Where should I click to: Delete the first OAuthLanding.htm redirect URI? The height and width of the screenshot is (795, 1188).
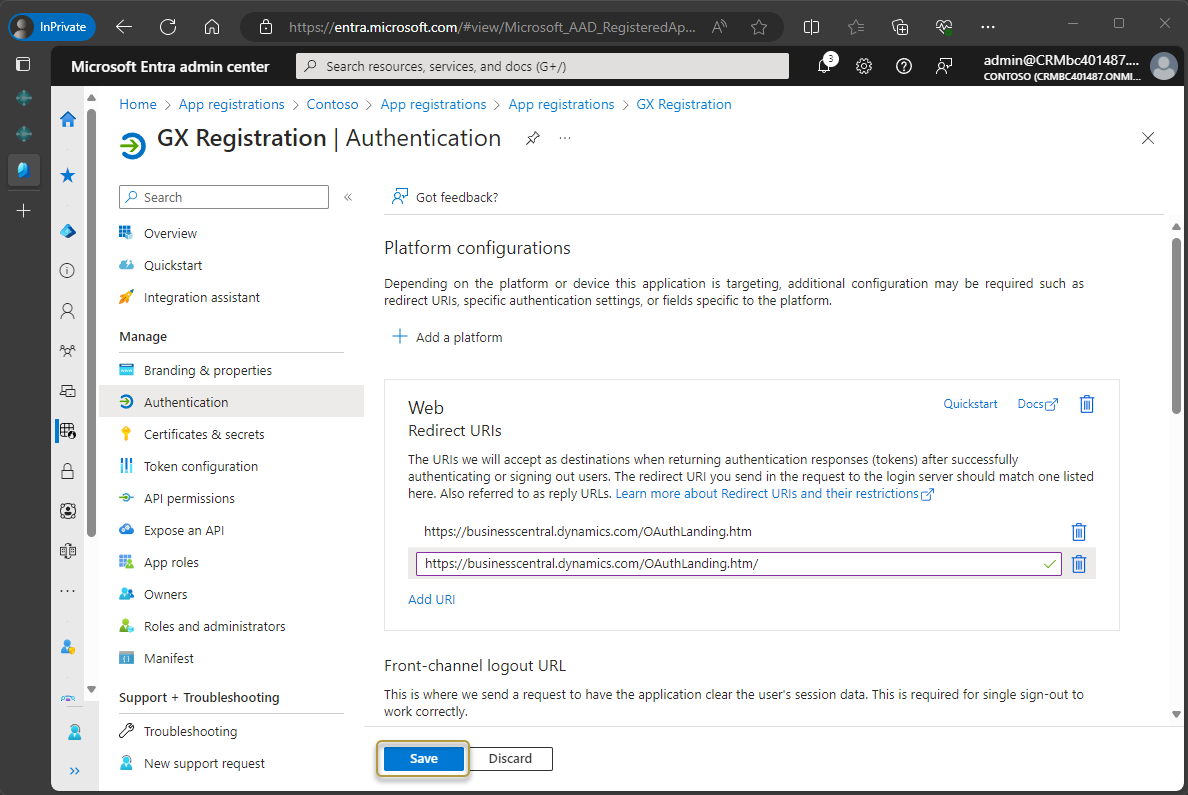(1078, 532)
